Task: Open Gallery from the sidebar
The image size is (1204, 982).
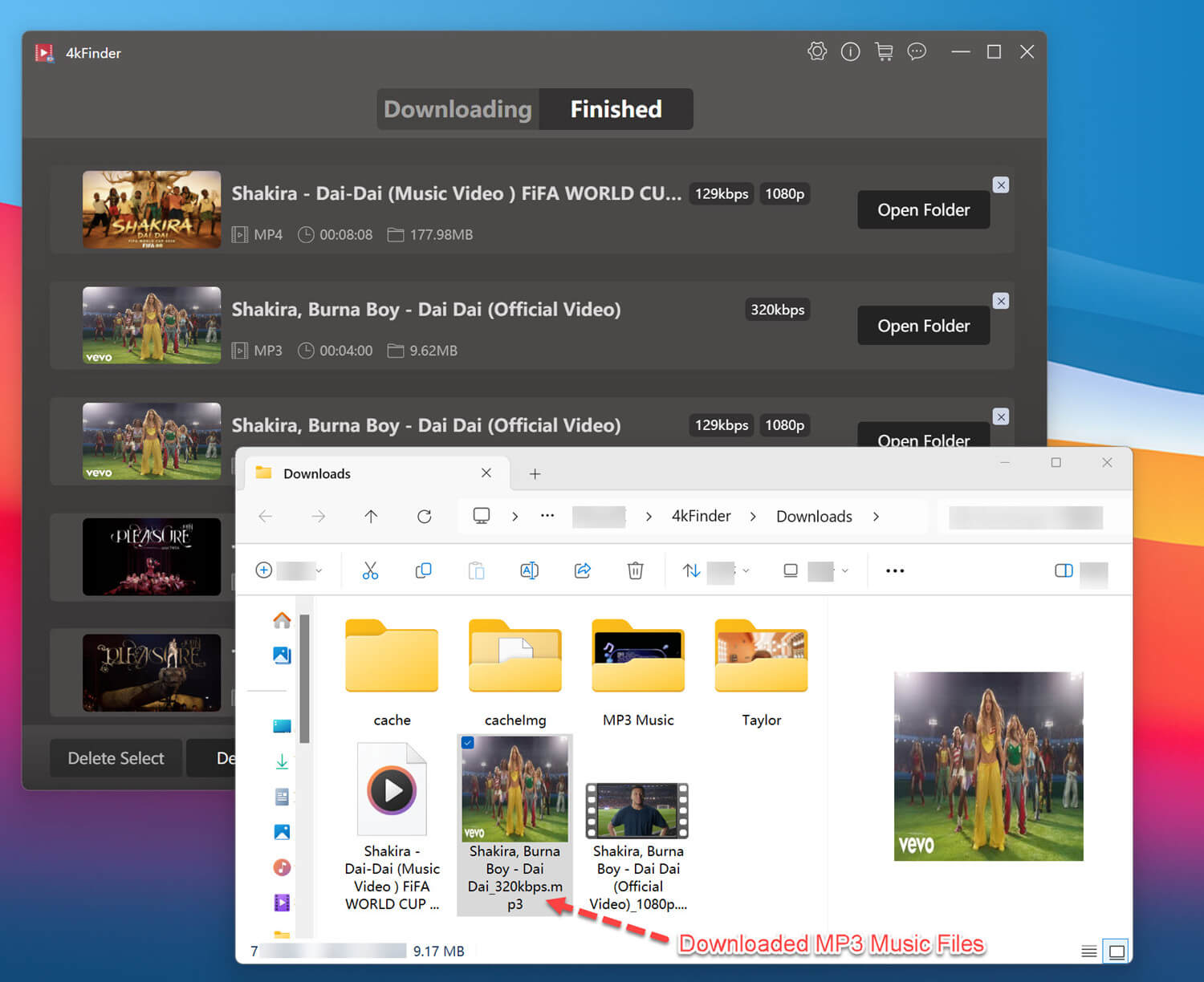Action: click(x=282, y=655)
